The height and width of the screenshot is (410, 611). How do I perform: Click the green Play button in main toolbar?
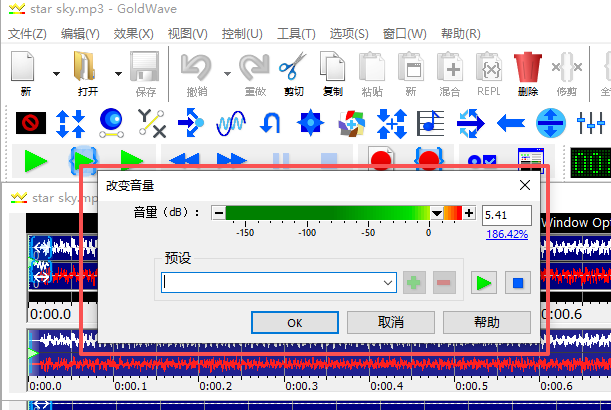click(x=35, y=161)
